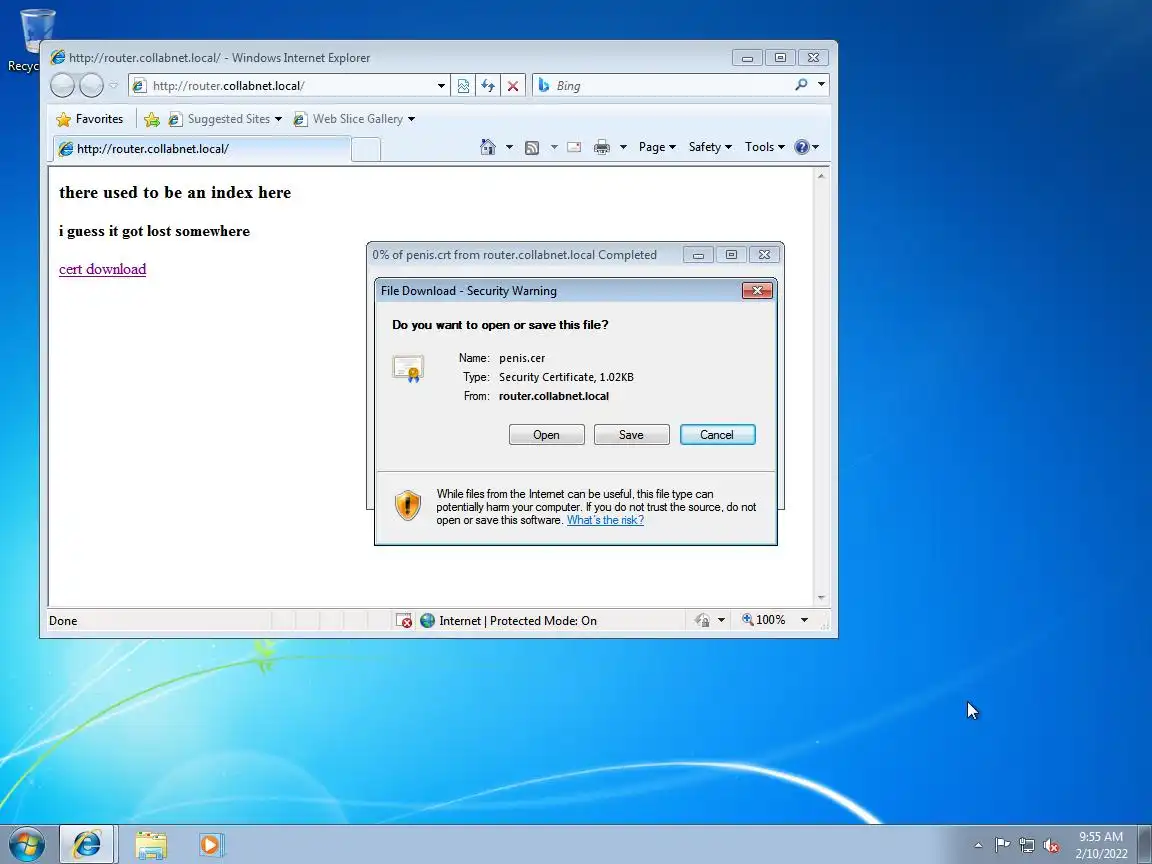Start search with the magnifier icon
This screenshot has width=1152, height=864.
tap(801, 84)
